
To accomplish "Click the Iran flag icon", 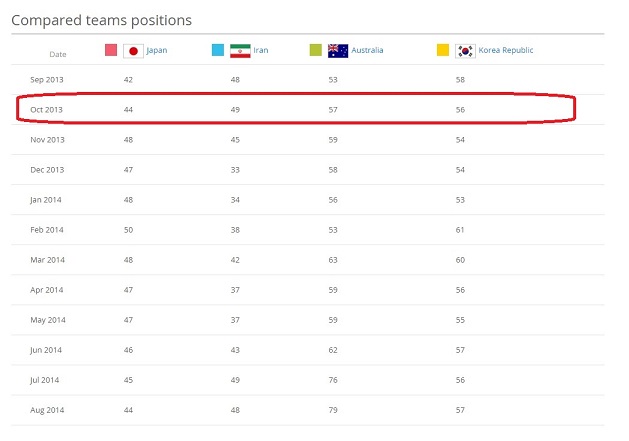I will (240, 51).
